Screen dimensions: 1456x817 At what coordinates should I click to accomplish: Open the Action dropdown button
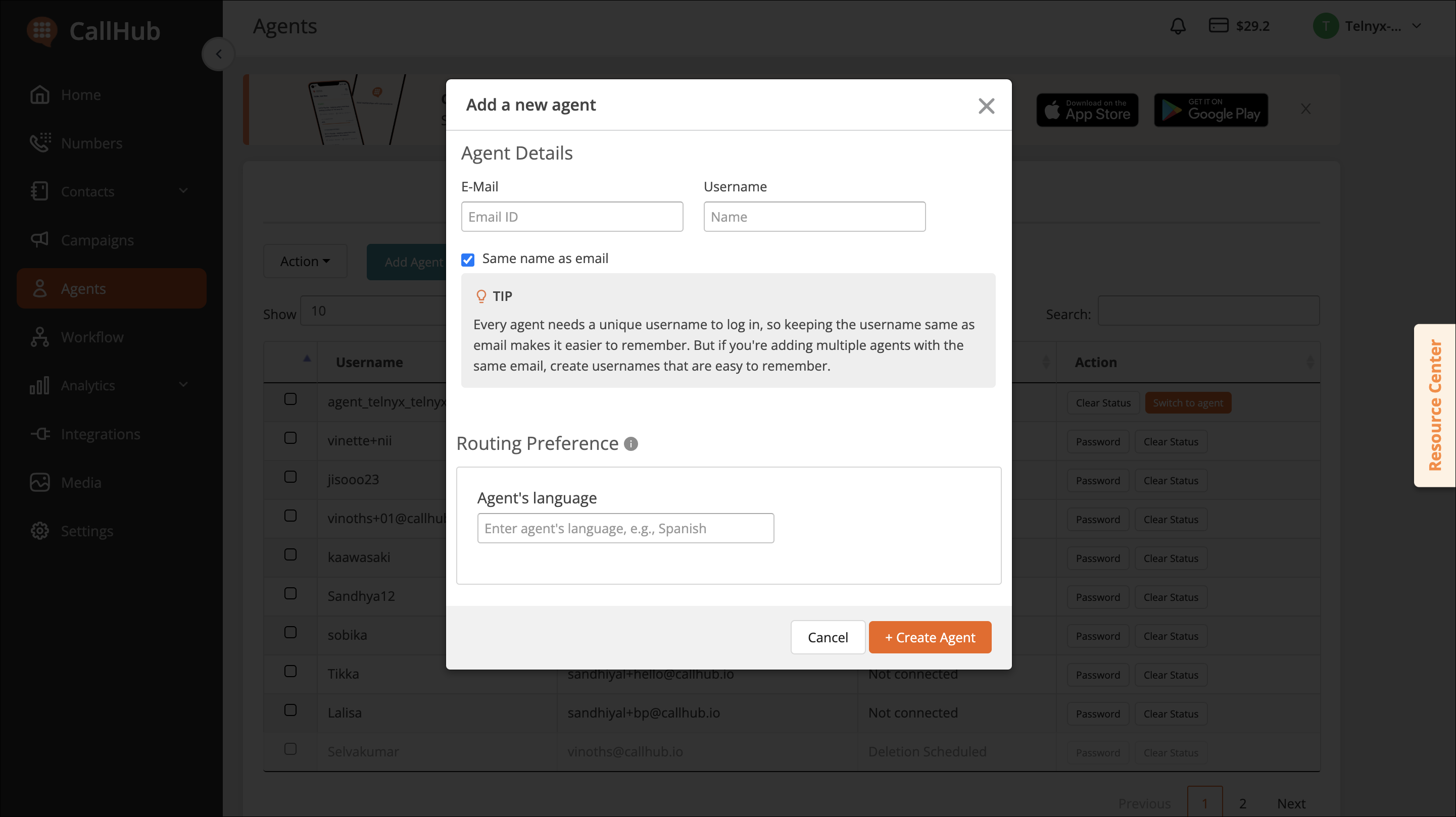[305, 261]
